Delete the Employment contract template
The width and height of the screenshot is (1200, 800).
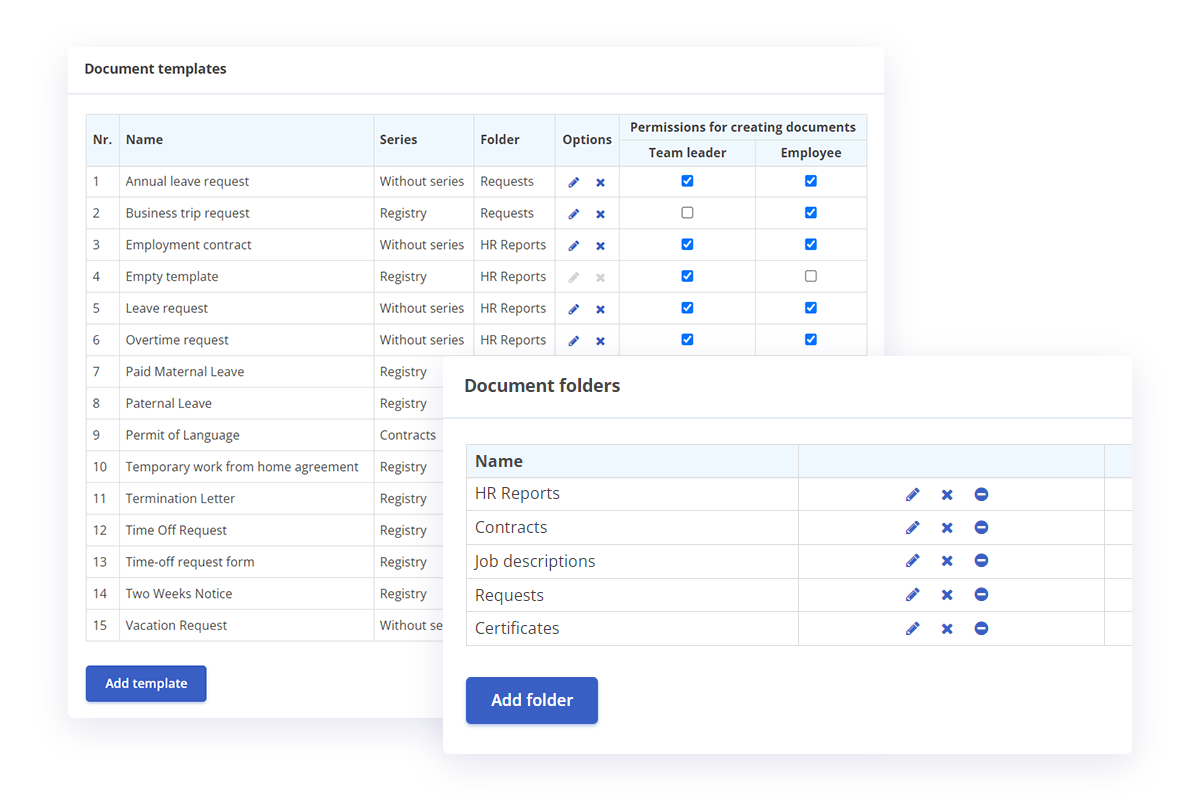[600, 246]
